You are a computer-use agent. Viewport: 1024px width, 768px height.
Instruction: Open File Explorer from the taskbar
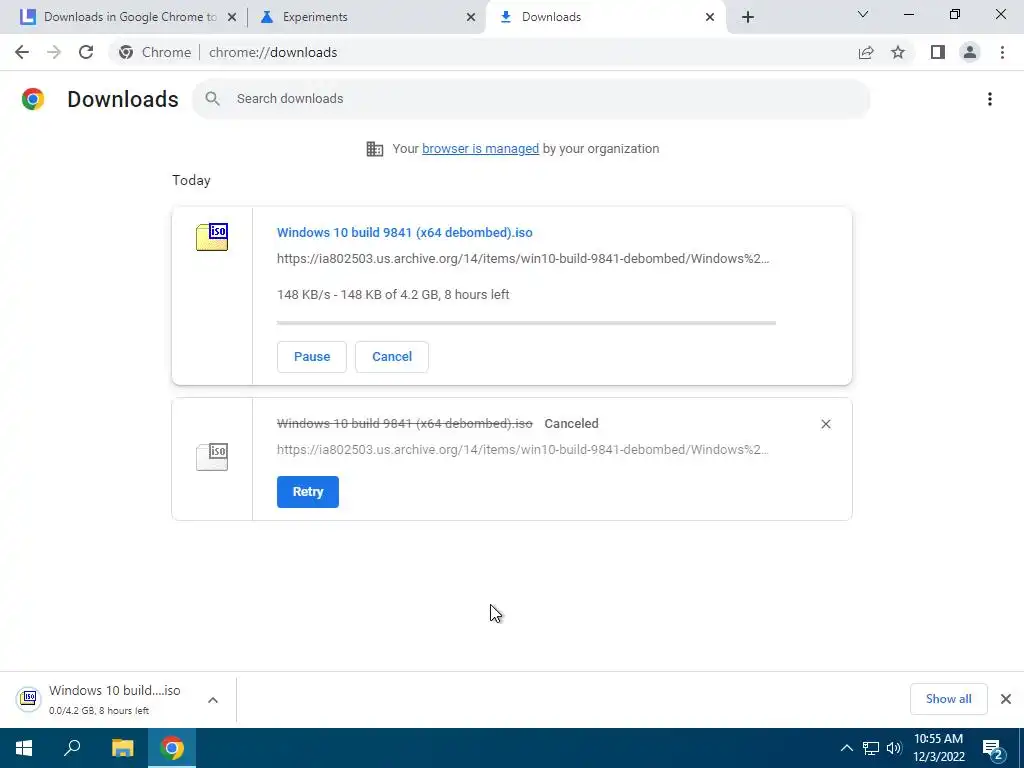(122, 748)
